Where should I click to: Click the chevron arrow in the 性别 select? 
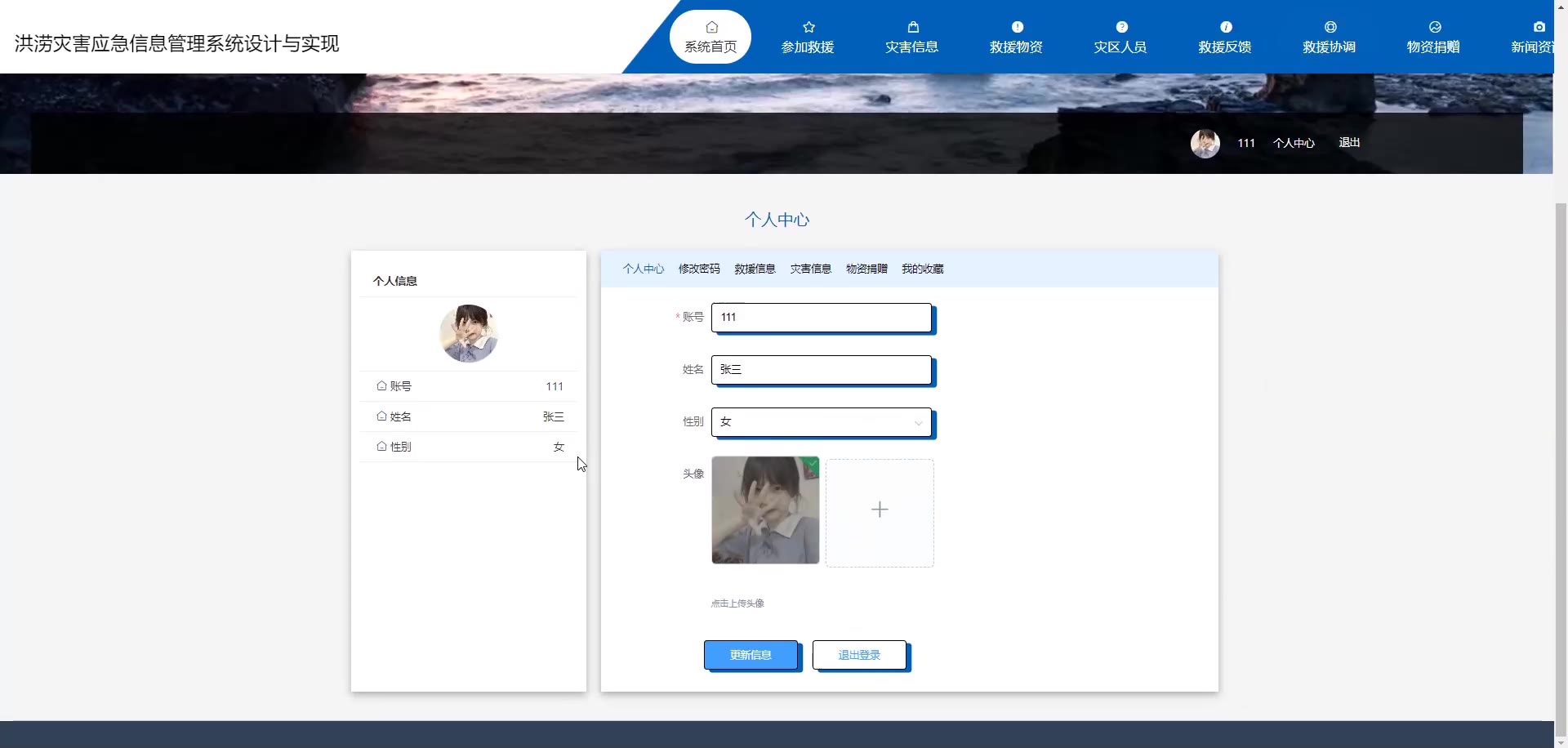click(x=918, y=423)
